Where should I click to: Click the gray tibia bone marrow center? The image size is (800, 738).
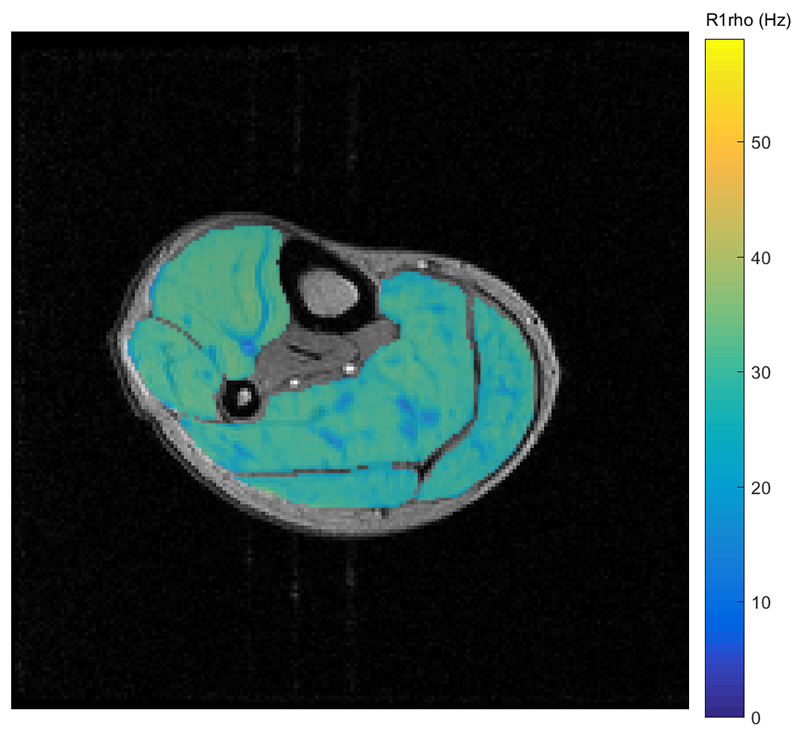click(327, 292)
